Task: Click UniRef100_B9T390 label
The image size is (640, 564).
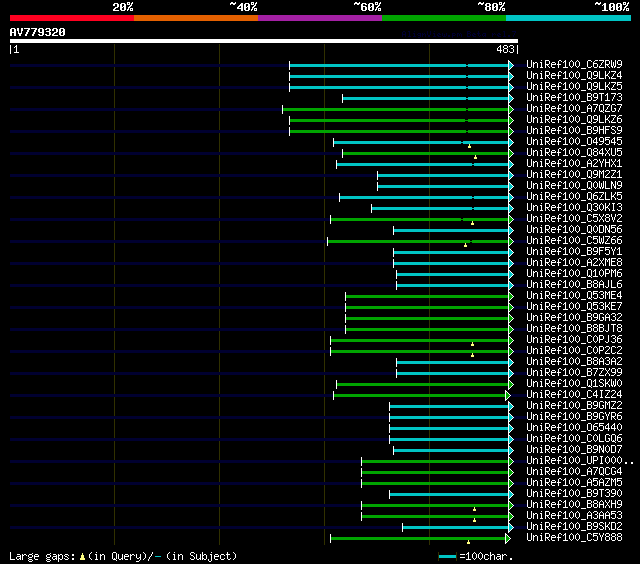Action: (574, 494)
